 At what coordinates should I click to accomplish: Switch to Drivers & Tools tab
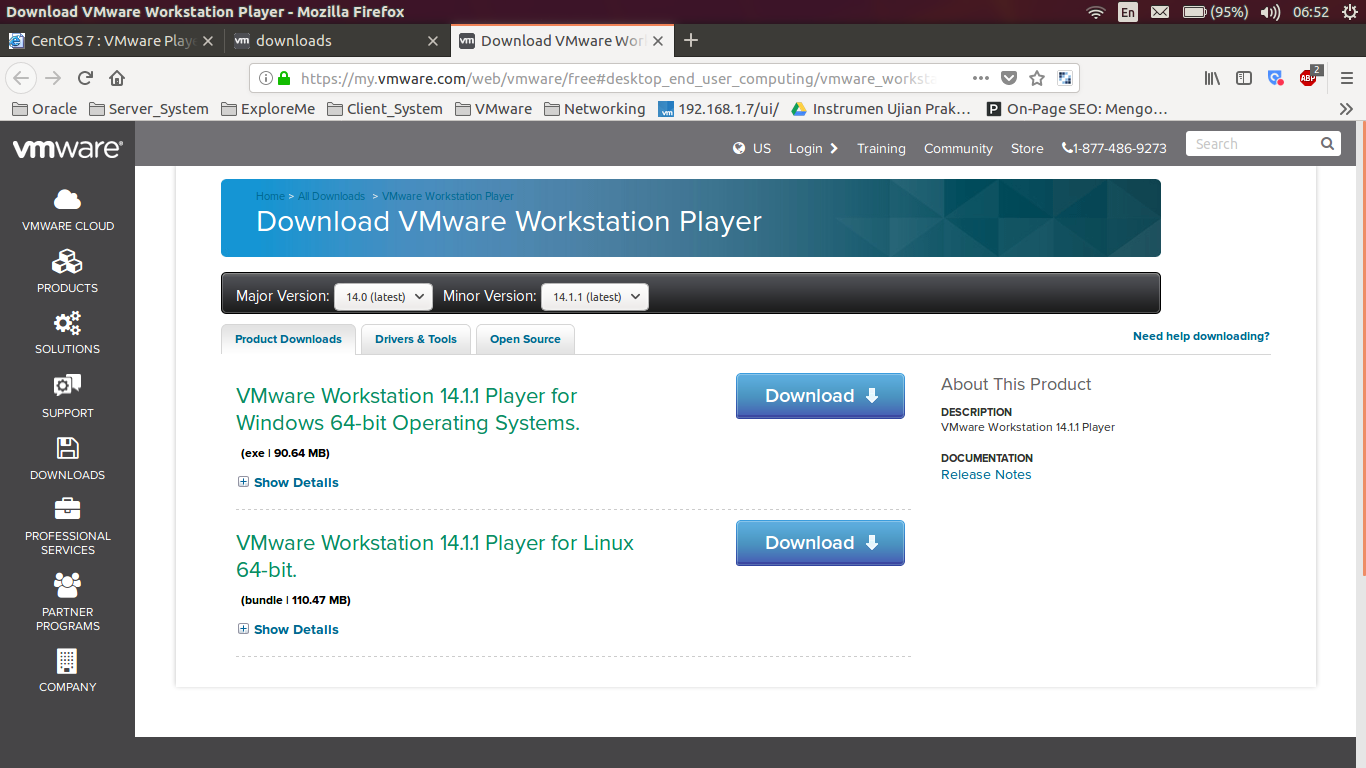[415, 339]
